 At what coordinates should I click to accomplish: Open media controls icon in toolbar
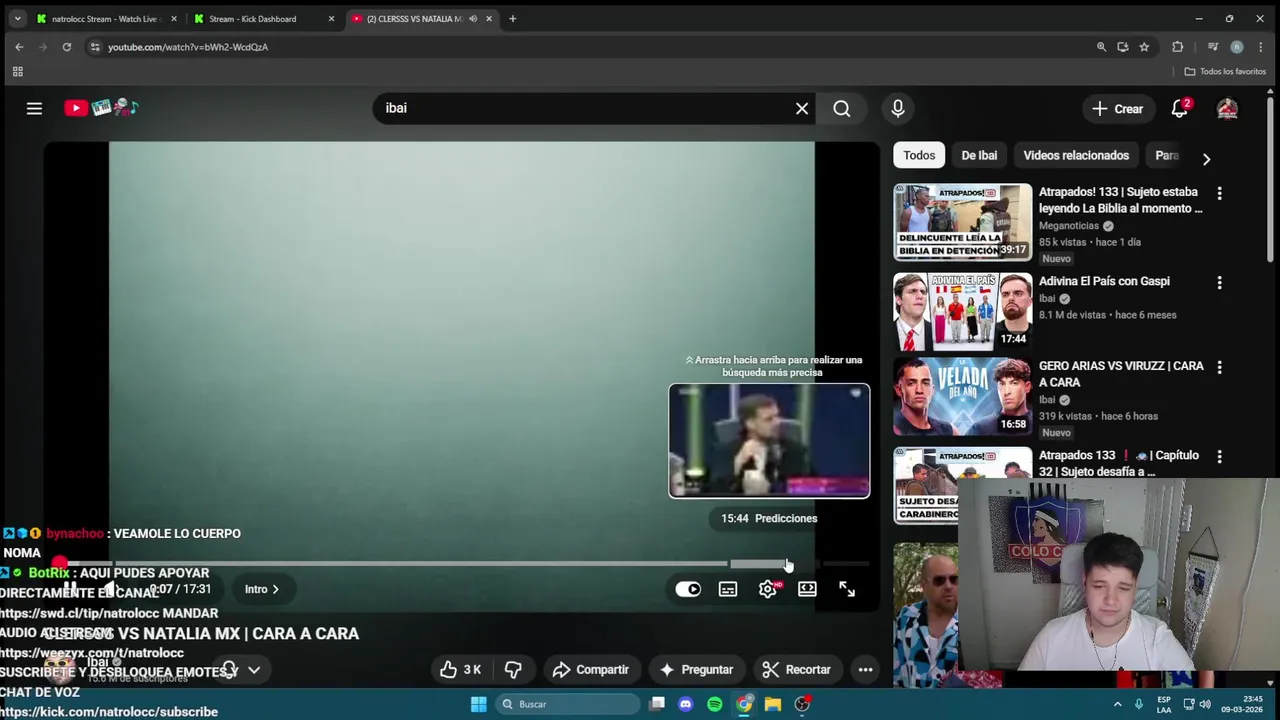point(1213,47)
